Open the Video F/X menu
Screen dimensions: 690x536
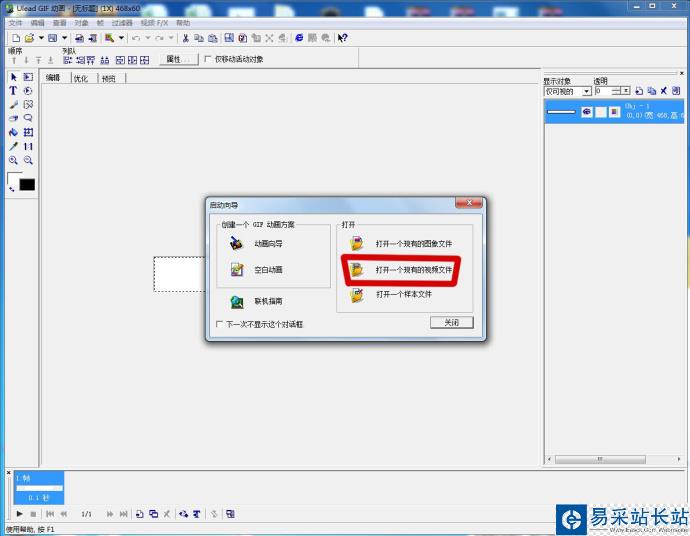click(x=154, y=23)
